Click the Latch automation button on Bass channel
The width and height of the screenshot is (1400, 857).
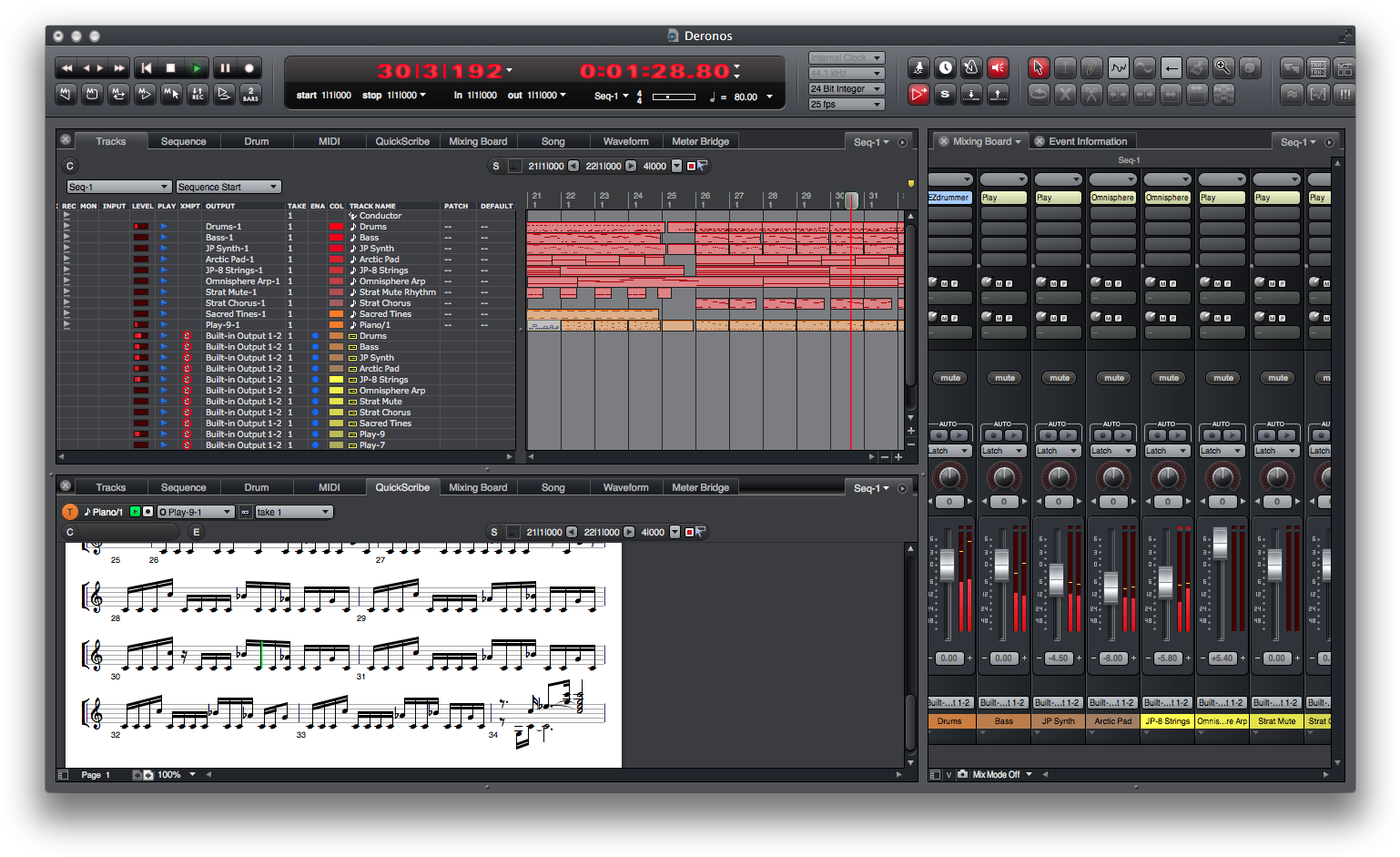click(x=1003, y=451)
